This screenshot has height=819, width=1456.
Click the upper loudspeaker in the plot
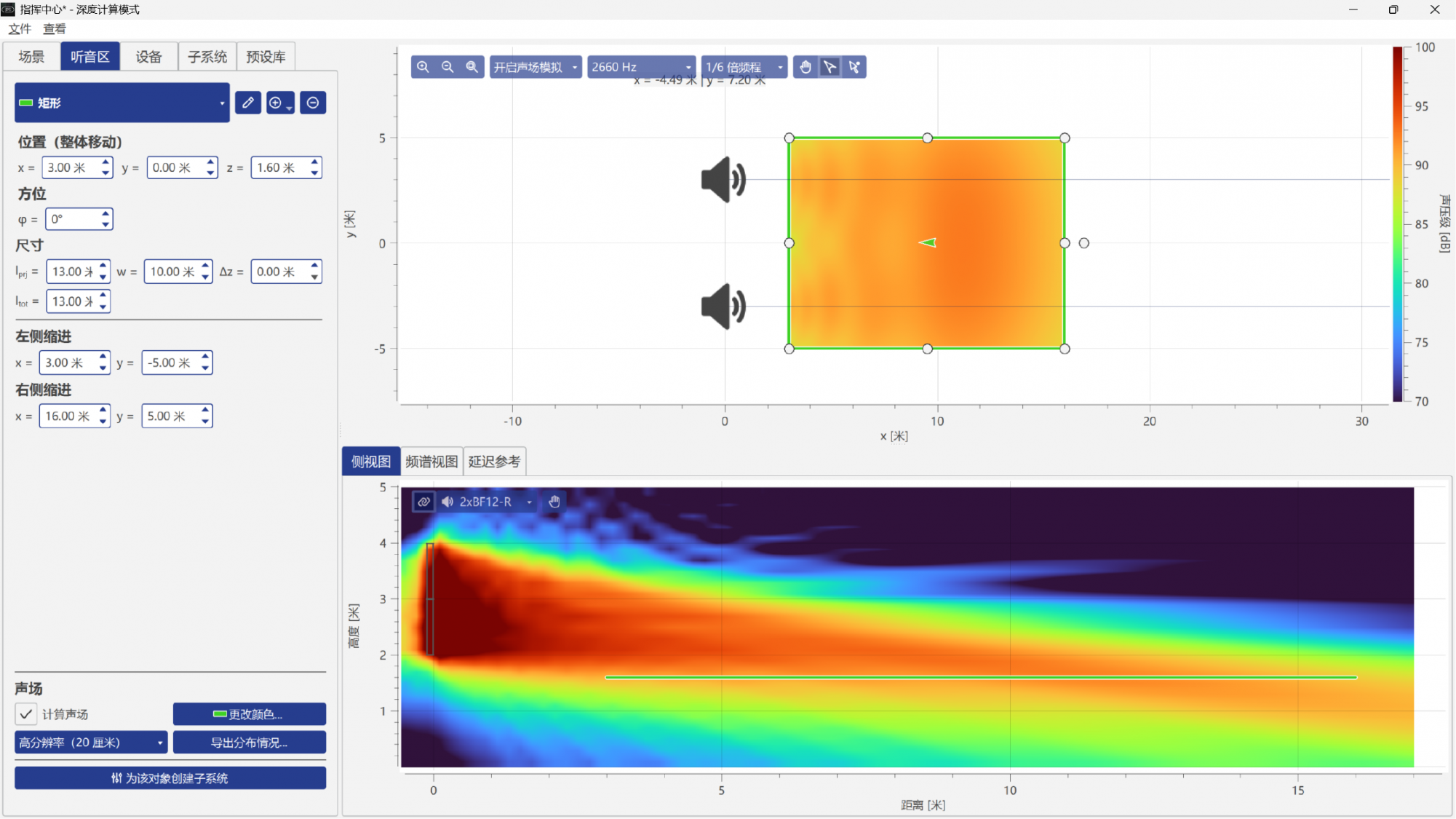click(x=723, y=179)
